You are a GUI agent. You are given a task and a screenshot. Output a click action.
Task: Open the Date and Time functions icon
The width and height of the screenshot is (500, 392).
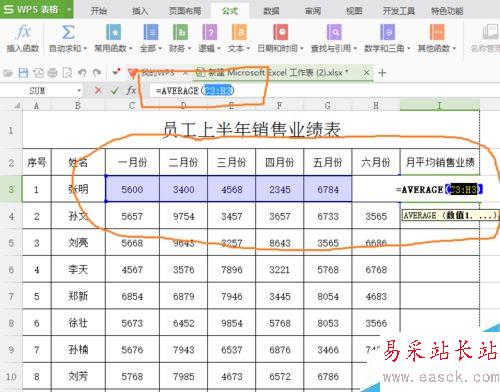pos(280,33)
